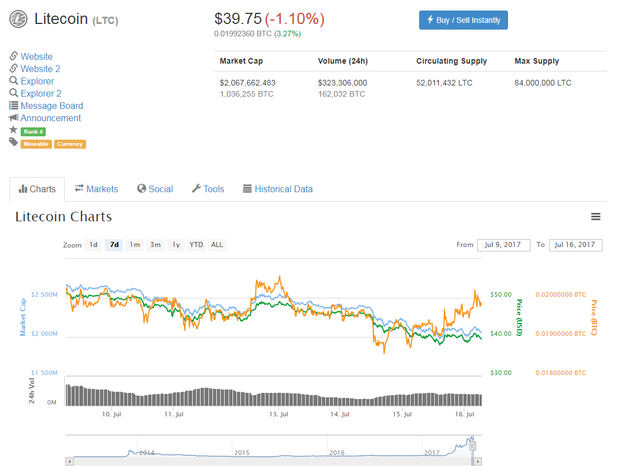Click the $39.75 price value

point(238,19)
